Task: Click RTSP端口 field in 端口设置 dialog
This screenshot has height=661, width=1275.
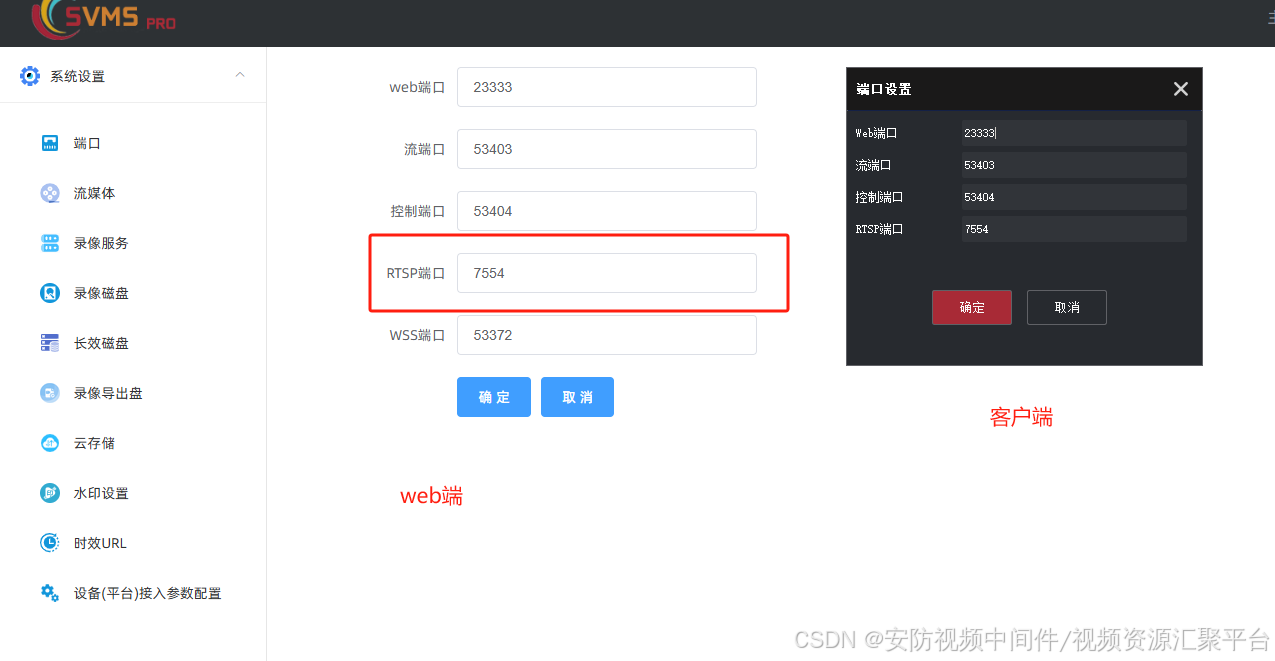Action: pos(1074,229)
